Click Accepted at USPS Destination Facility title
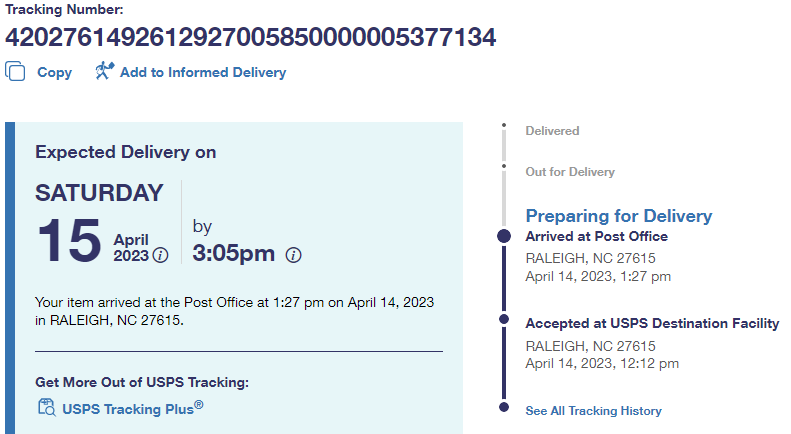This screenshot has width=791, height=434. [652, 323]
